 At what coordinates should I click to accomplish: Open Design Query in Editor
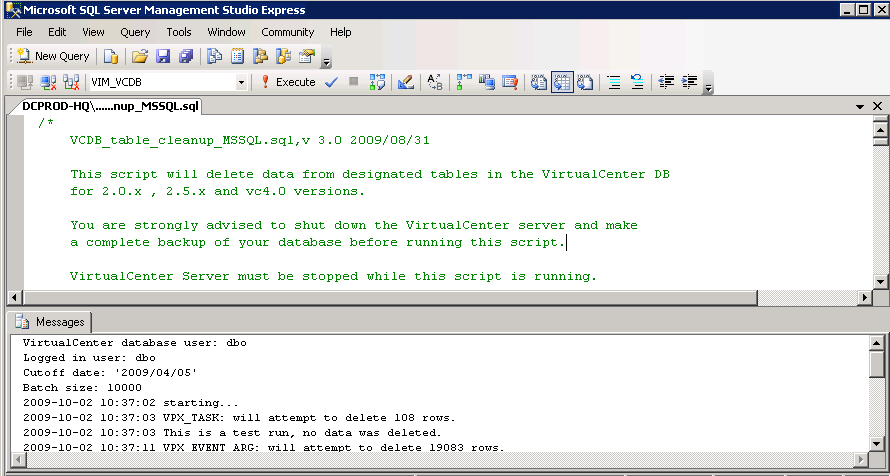(x=406, y=82)
